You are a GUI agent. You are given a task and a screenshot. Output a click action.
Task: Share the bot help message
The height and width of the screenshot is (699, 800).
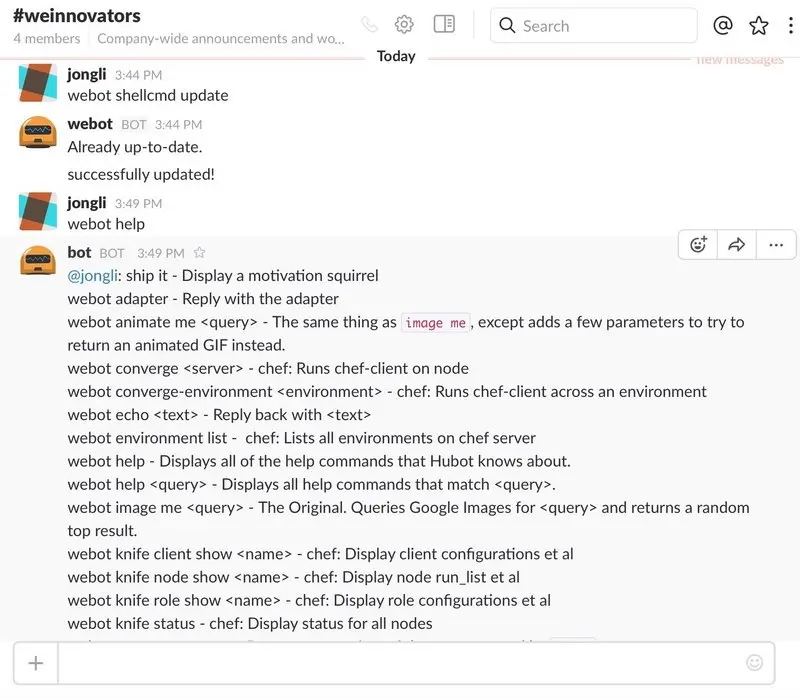[x=736, y=245]
